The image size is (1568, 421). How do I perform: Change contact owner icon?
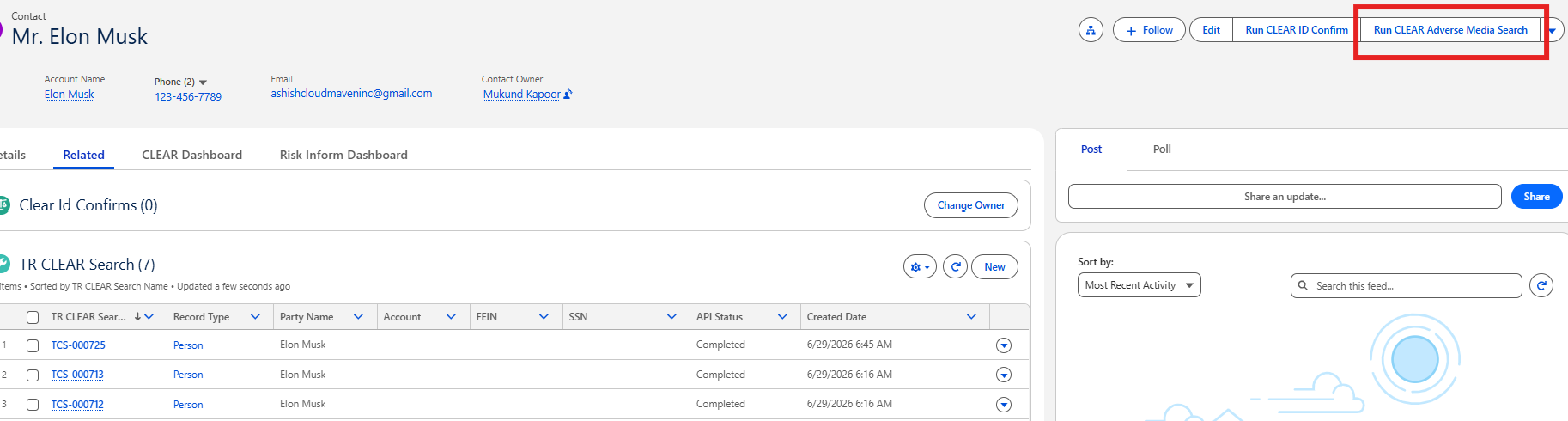[568, 95]
